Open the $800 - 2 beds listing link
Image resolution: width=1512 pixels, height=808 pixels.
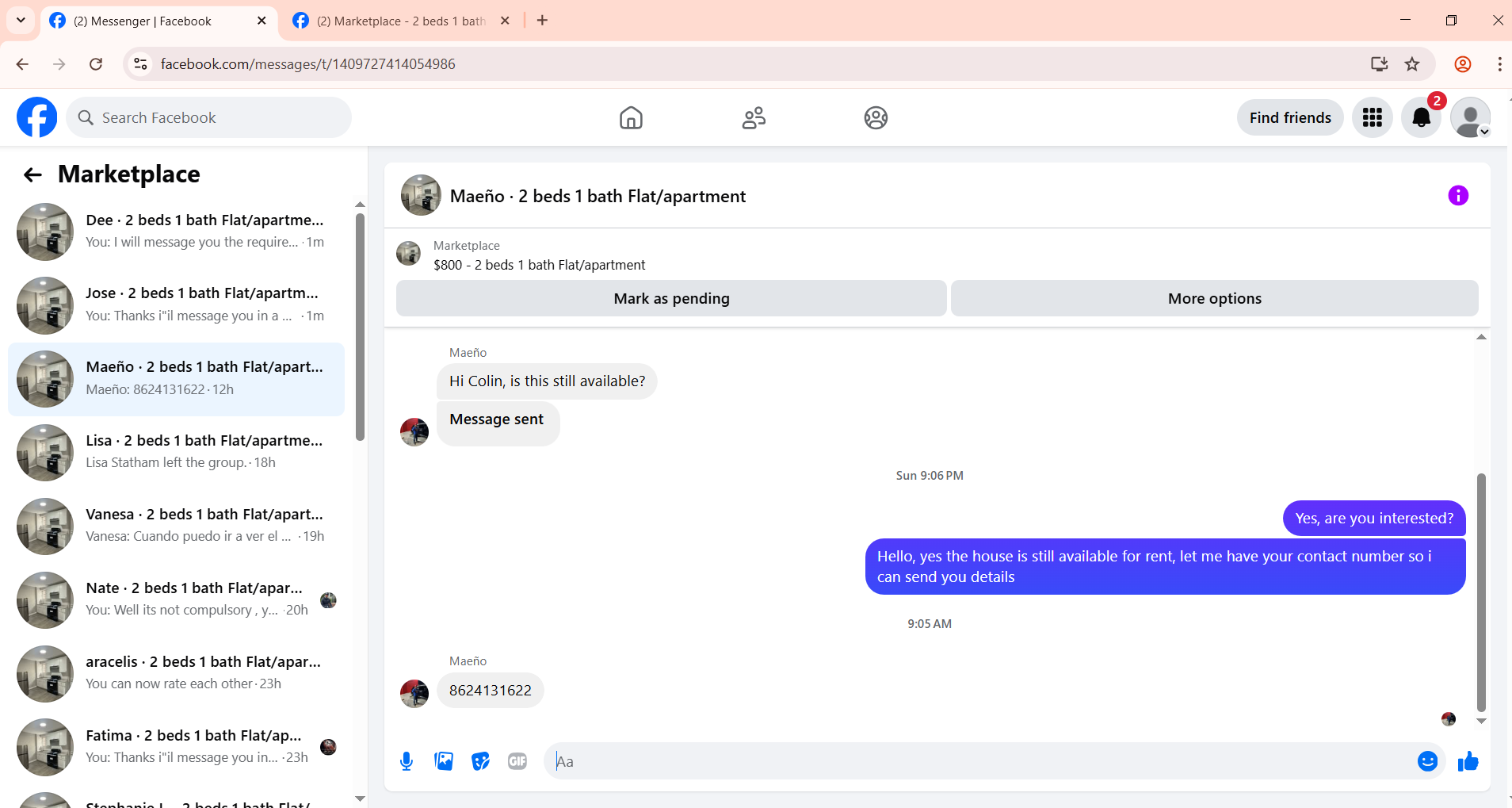[539, 265]
